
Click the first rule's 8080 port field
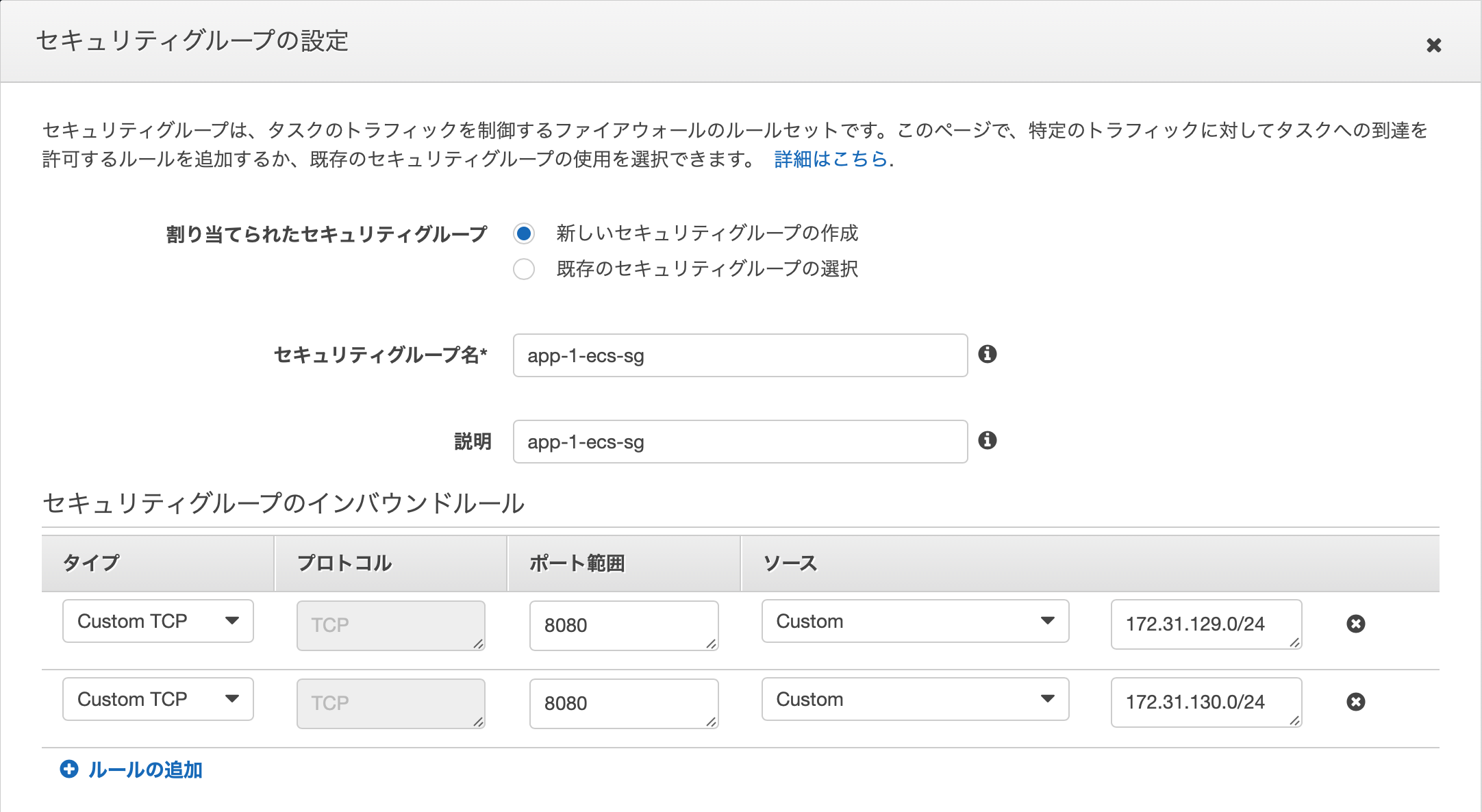623,624
